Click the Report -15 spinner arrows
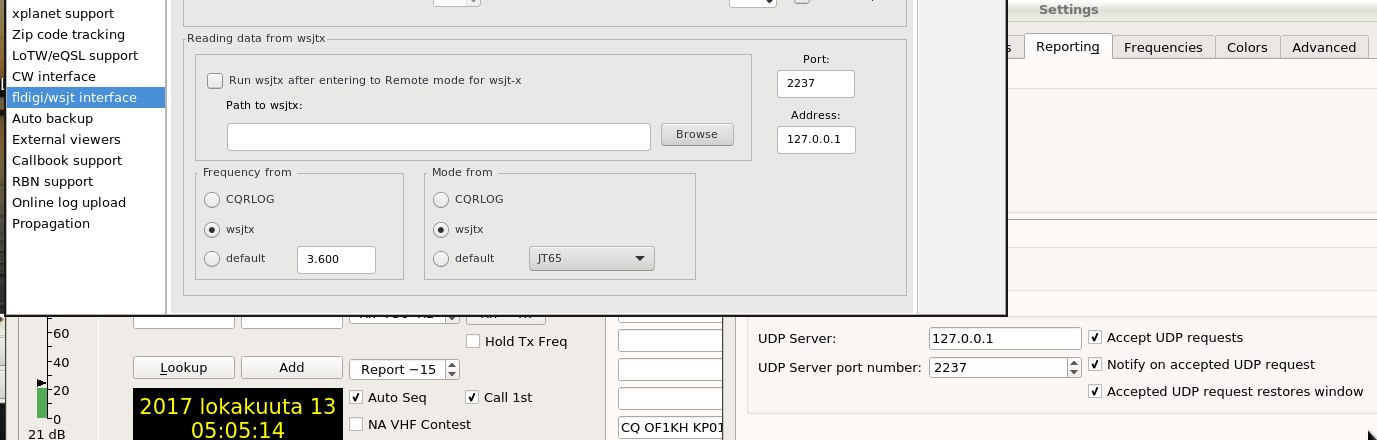 [x=452, y=369]
